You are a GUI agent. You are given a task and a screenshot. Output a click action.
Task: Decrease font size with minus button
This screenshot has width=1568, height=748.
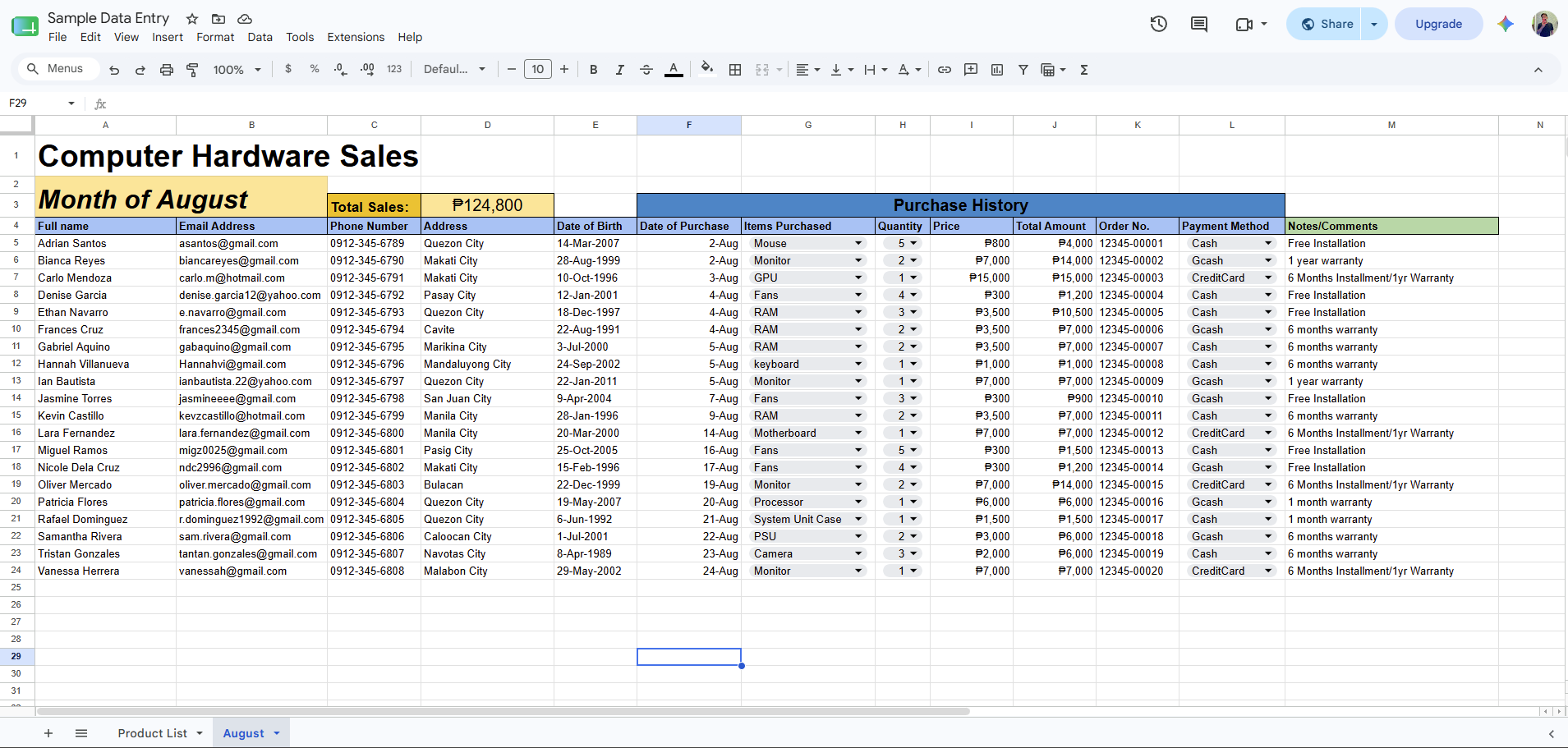click(512, 70)
